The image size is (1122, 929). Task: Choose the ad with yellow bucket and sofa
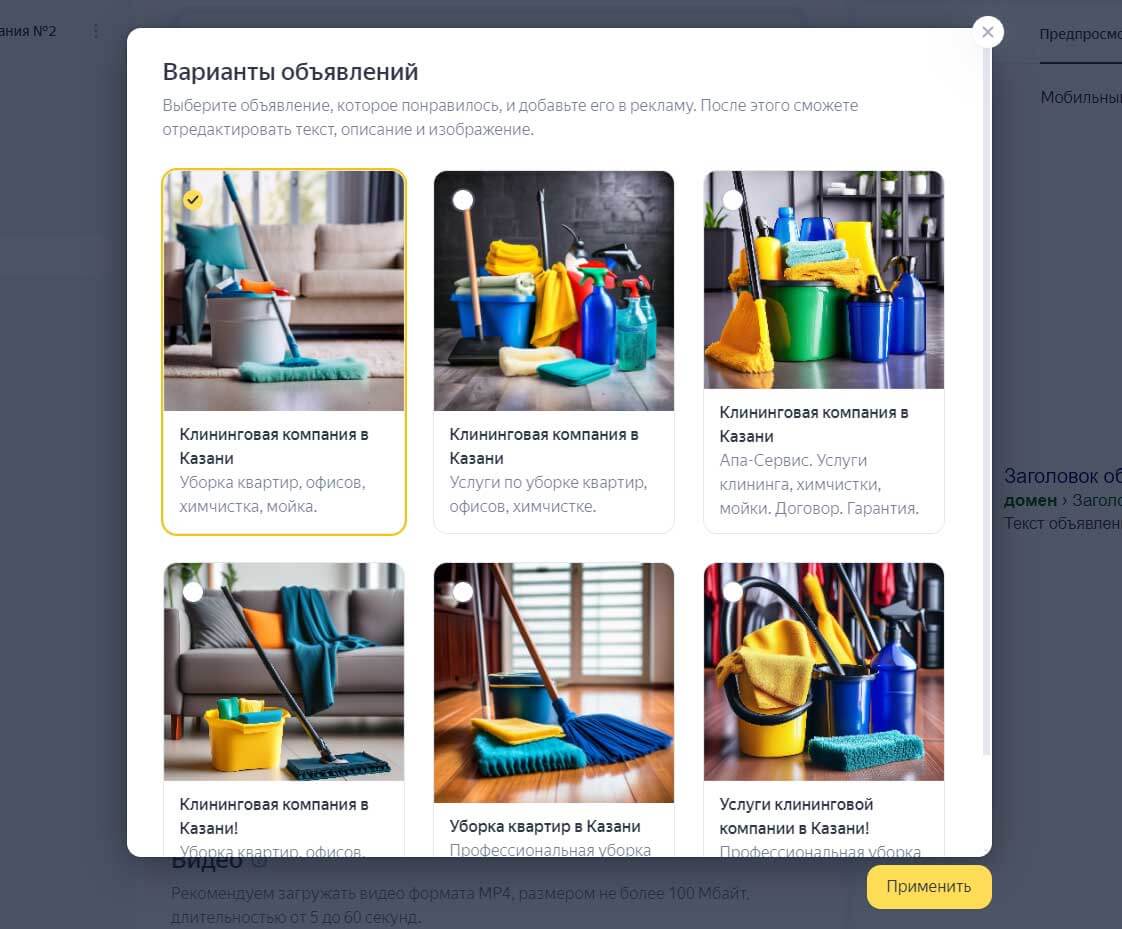pyautogui.click(x=193, y=592)
